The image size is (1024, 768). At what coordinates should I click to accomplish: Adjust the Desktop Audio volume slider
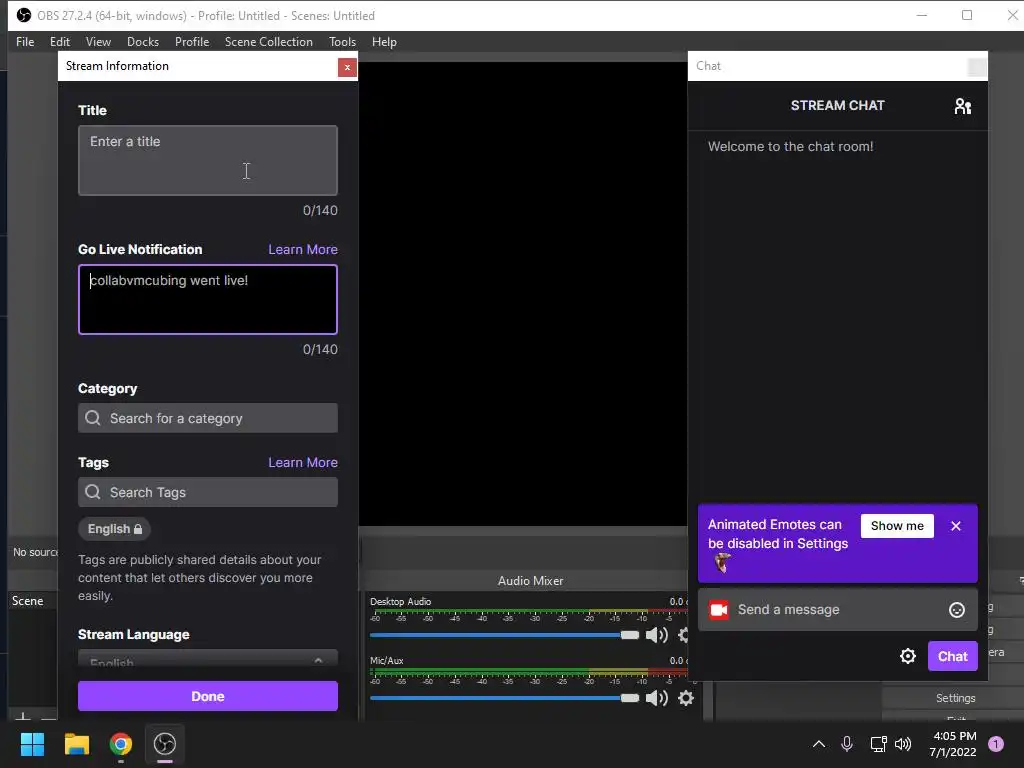504,635
